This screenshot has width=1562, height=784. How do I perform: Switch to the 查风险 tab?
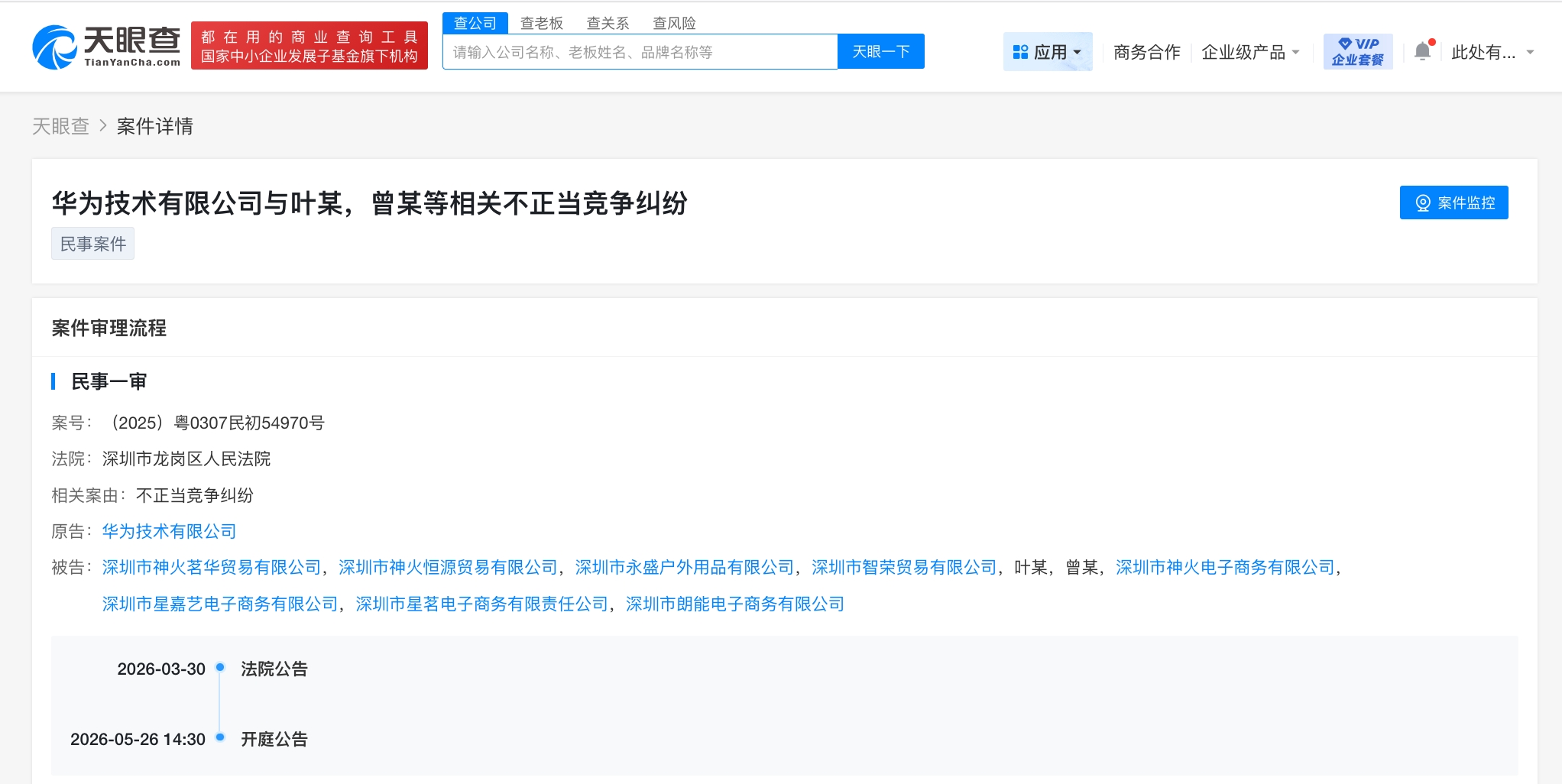pyautogui.click(x=674, y=23)
